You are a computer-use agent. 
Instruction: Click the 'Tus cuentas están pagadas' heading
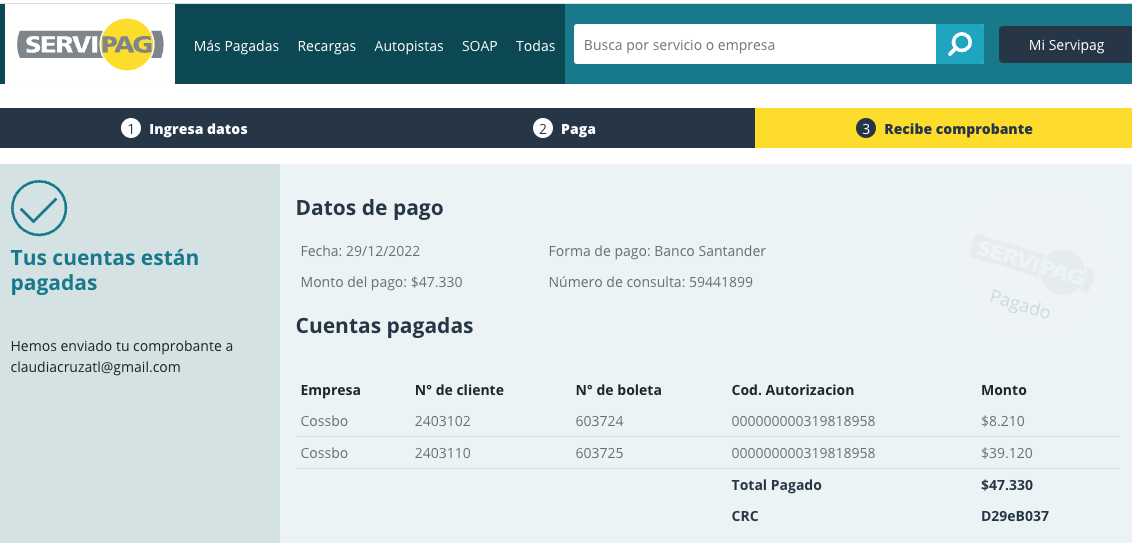coord(105,270)
